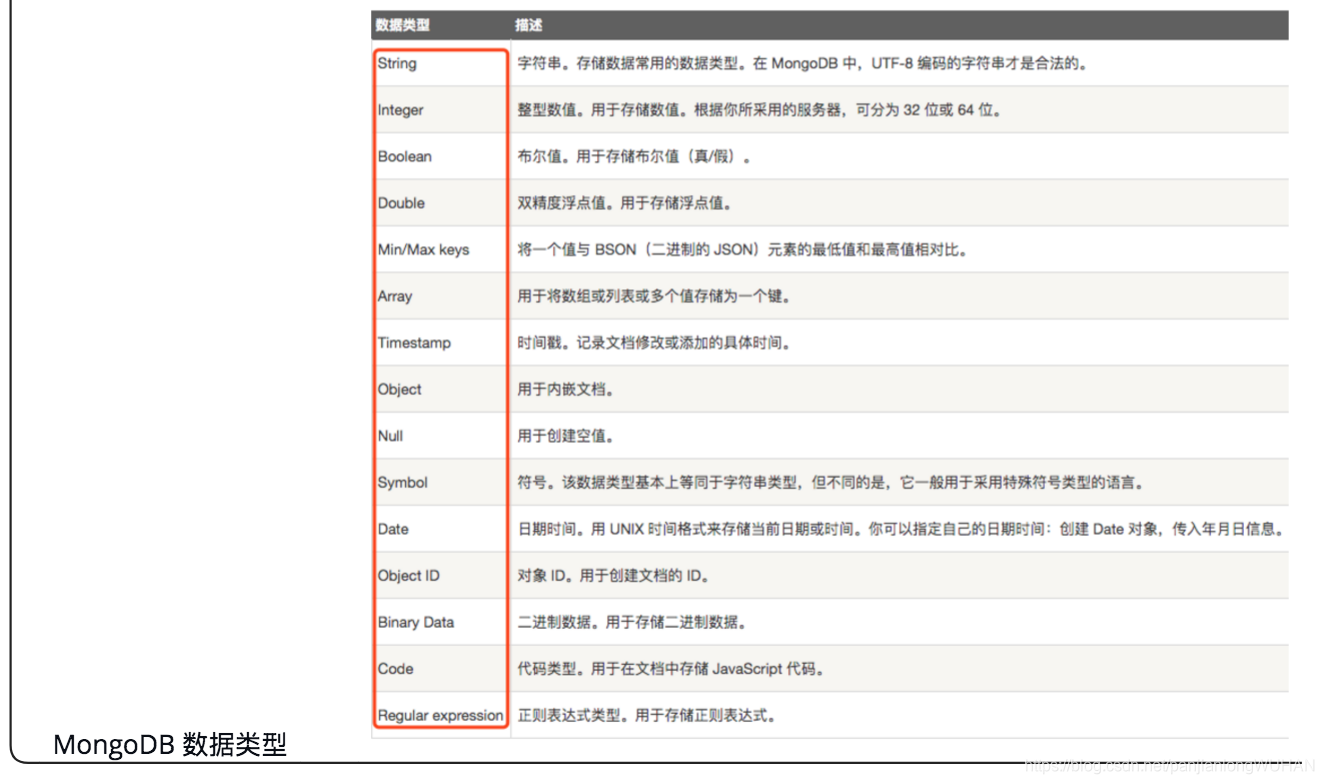The height and width of the screenshot is (784, 1324).
Task: Click the 正则表达式类型 description text
Action: (647, 715)
